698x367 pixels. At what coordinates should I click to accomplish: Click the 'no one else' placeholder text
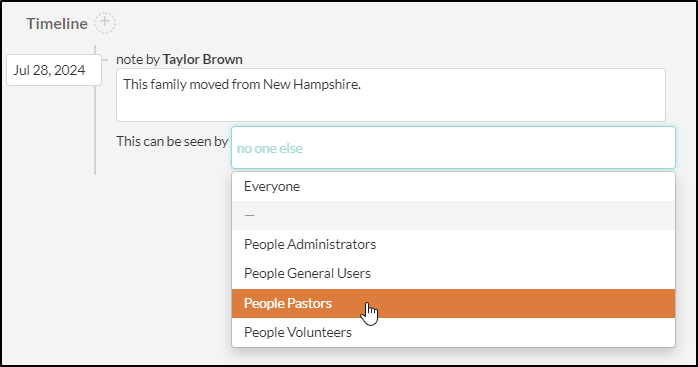(270, 148)
